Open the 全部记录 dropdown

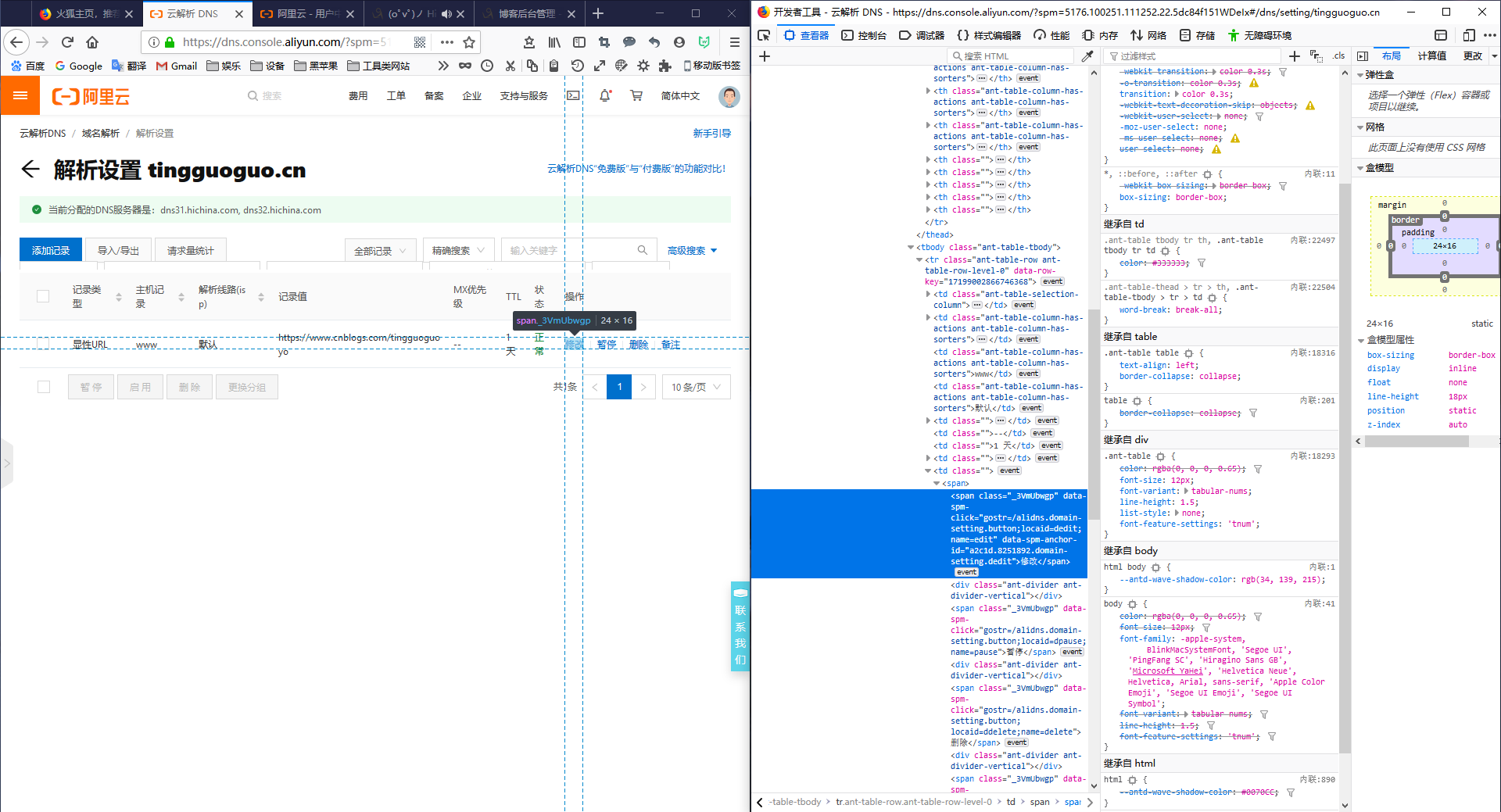pyautogui.click(x=380, y=250)
